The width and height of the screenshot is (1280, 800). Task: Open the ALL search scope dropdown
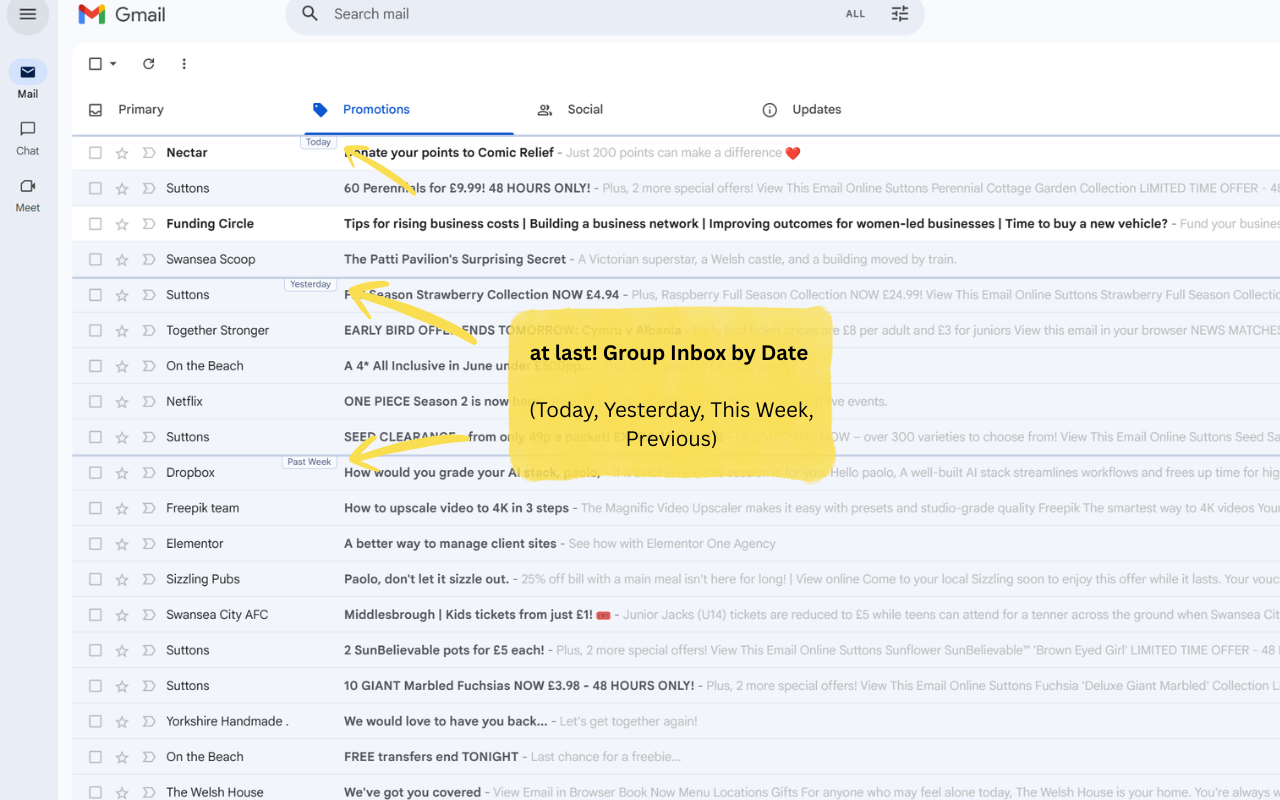coord(855,14)
